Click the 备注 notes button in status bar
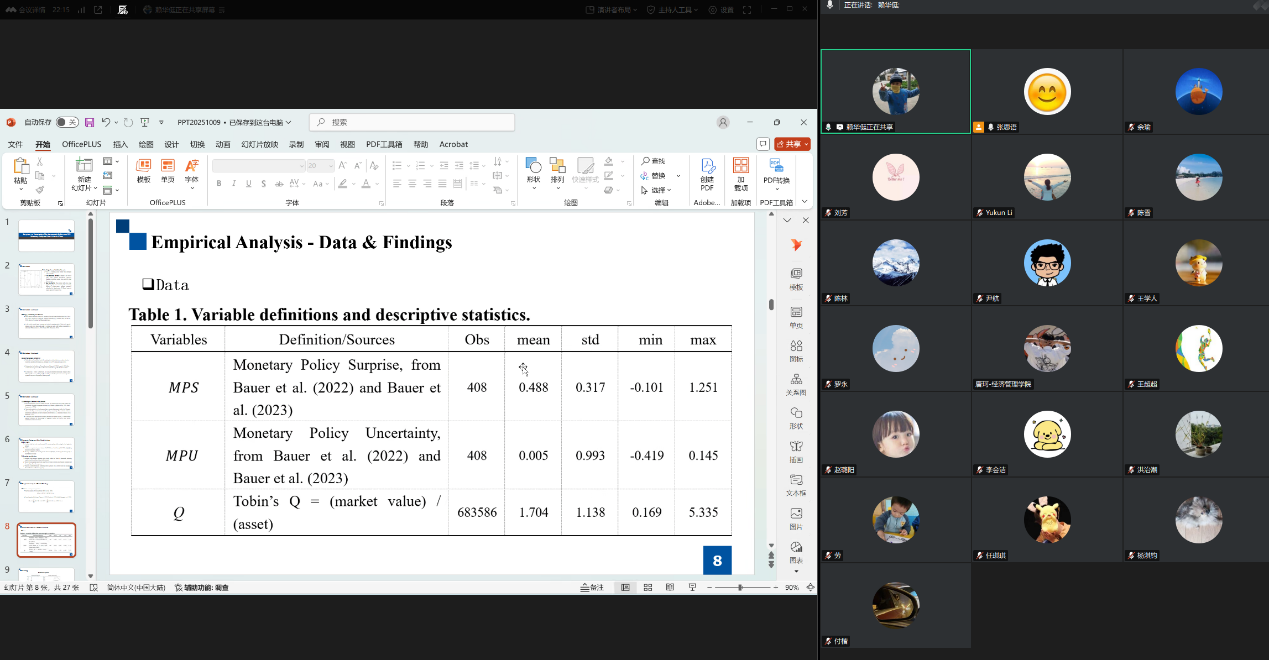The image size is (1269, 660). click(x=591, y=588)
